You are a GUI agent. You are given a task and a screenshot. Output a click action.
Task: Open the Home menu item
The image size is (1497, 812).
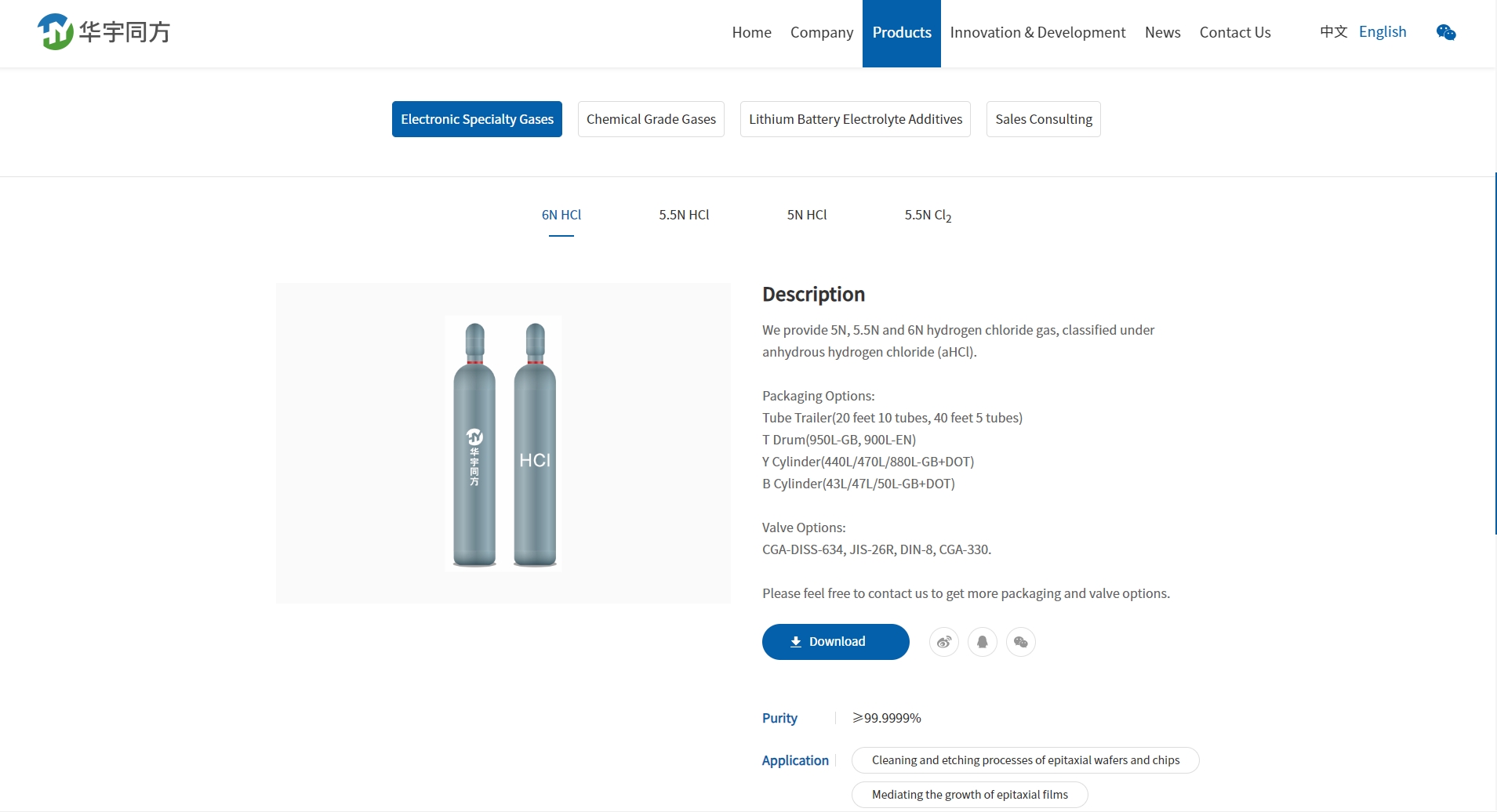[751, 32]
